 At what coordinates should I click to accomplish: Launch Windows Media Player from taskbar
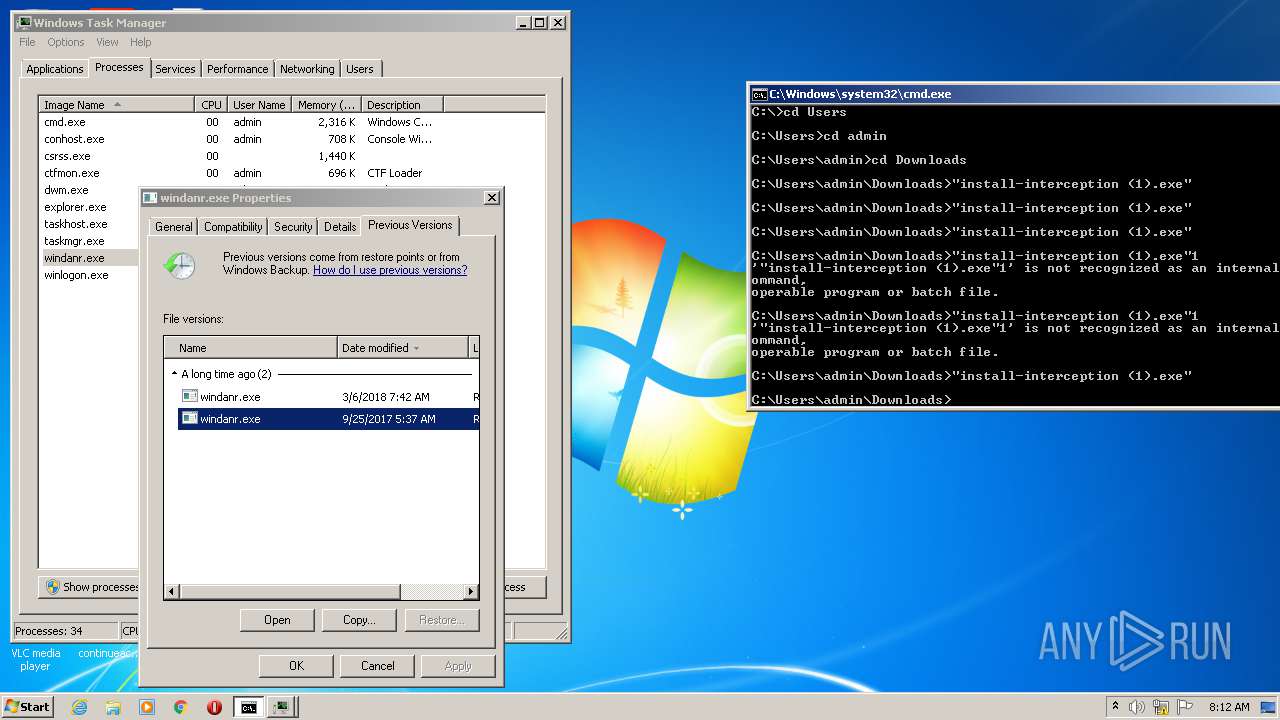pos(147,707)
